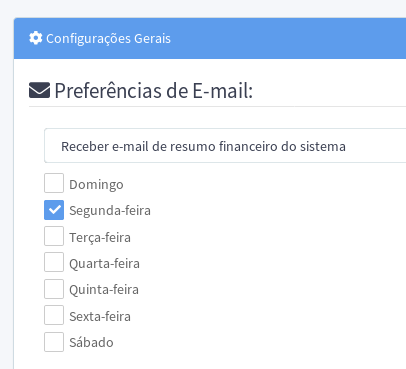Select the Sexta-feira checkbox

point(54,315)
